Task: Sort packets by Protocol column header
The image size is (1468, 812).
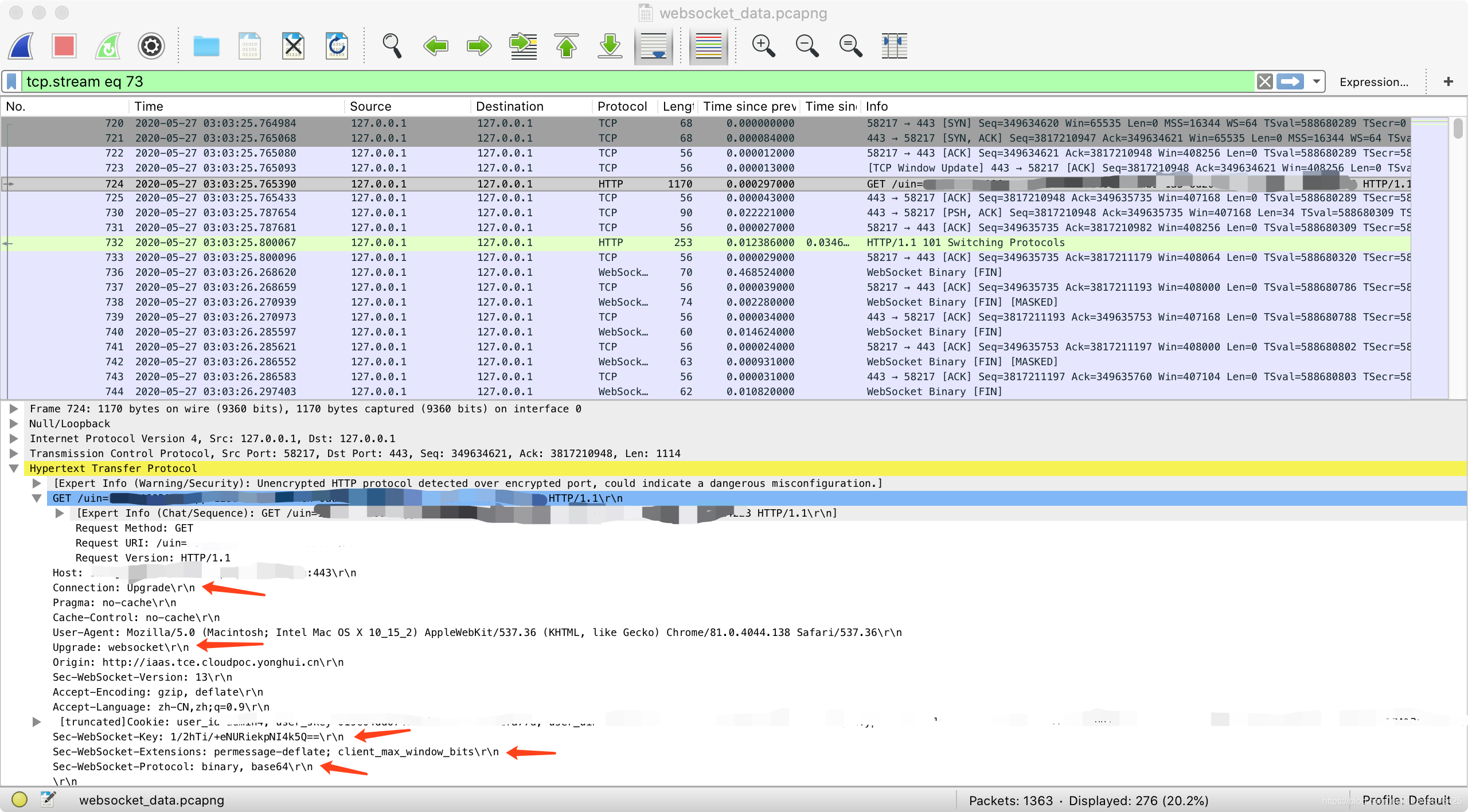Action: coord(622,106)
